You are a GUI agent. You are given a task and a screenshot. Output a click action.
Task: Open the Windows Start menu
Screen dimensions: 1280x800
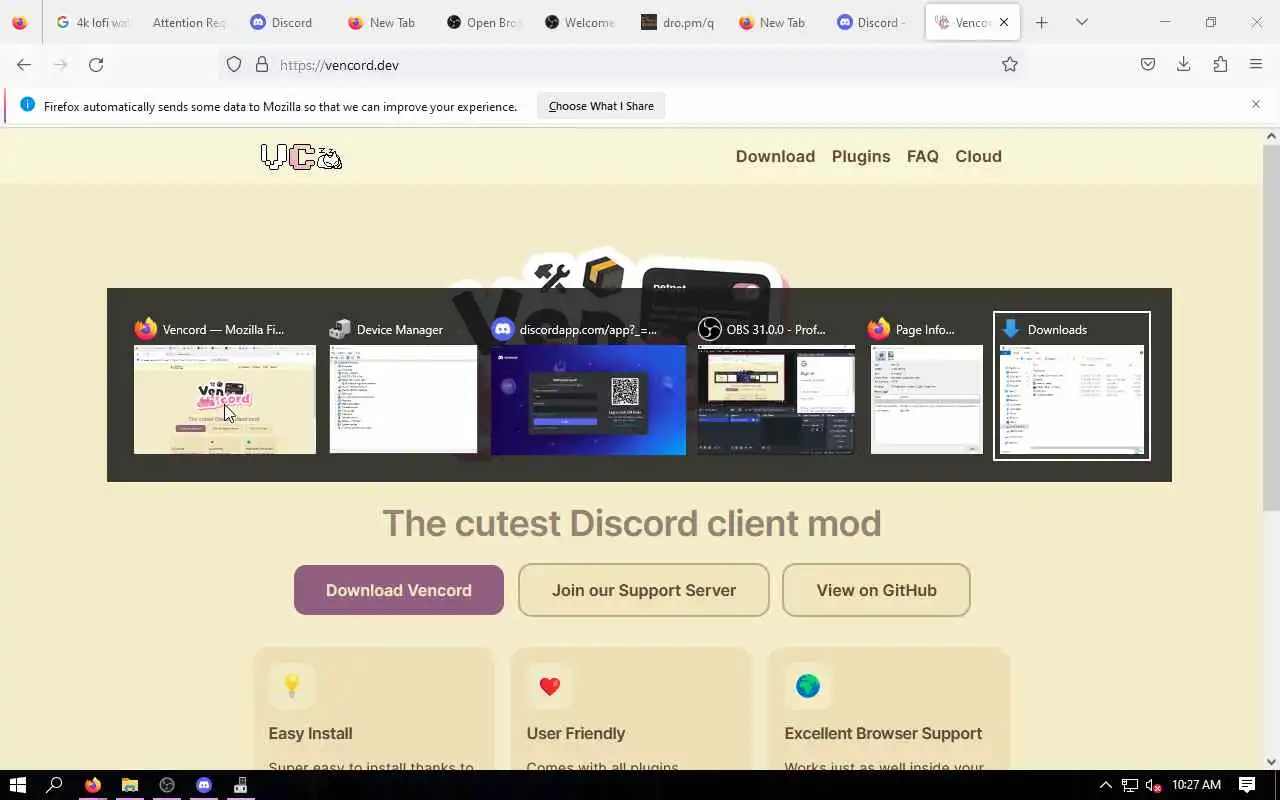[18, 785]
